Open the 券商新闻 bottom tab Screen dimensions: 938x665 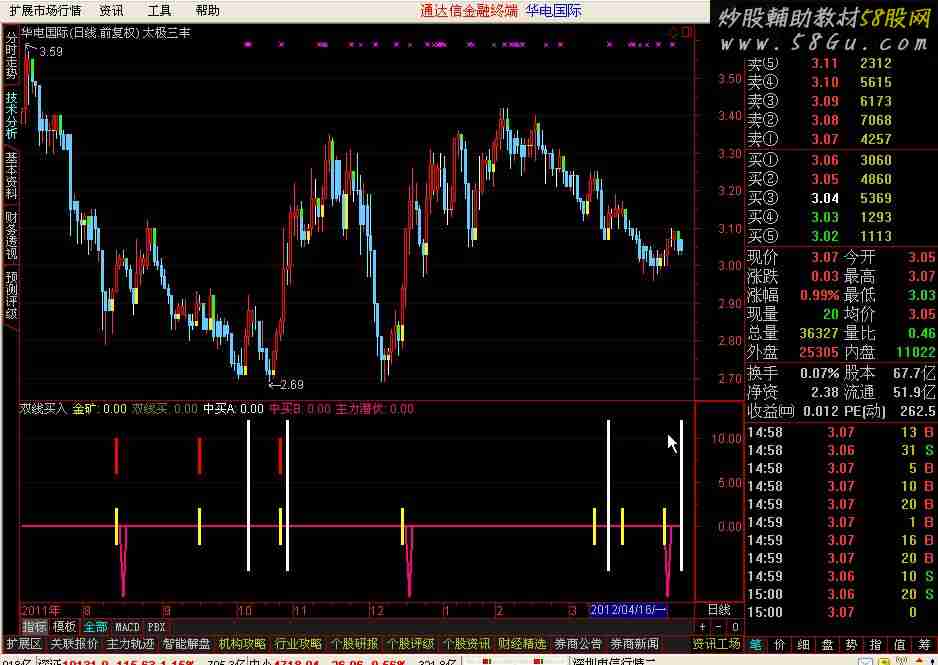tap(635, 643)
